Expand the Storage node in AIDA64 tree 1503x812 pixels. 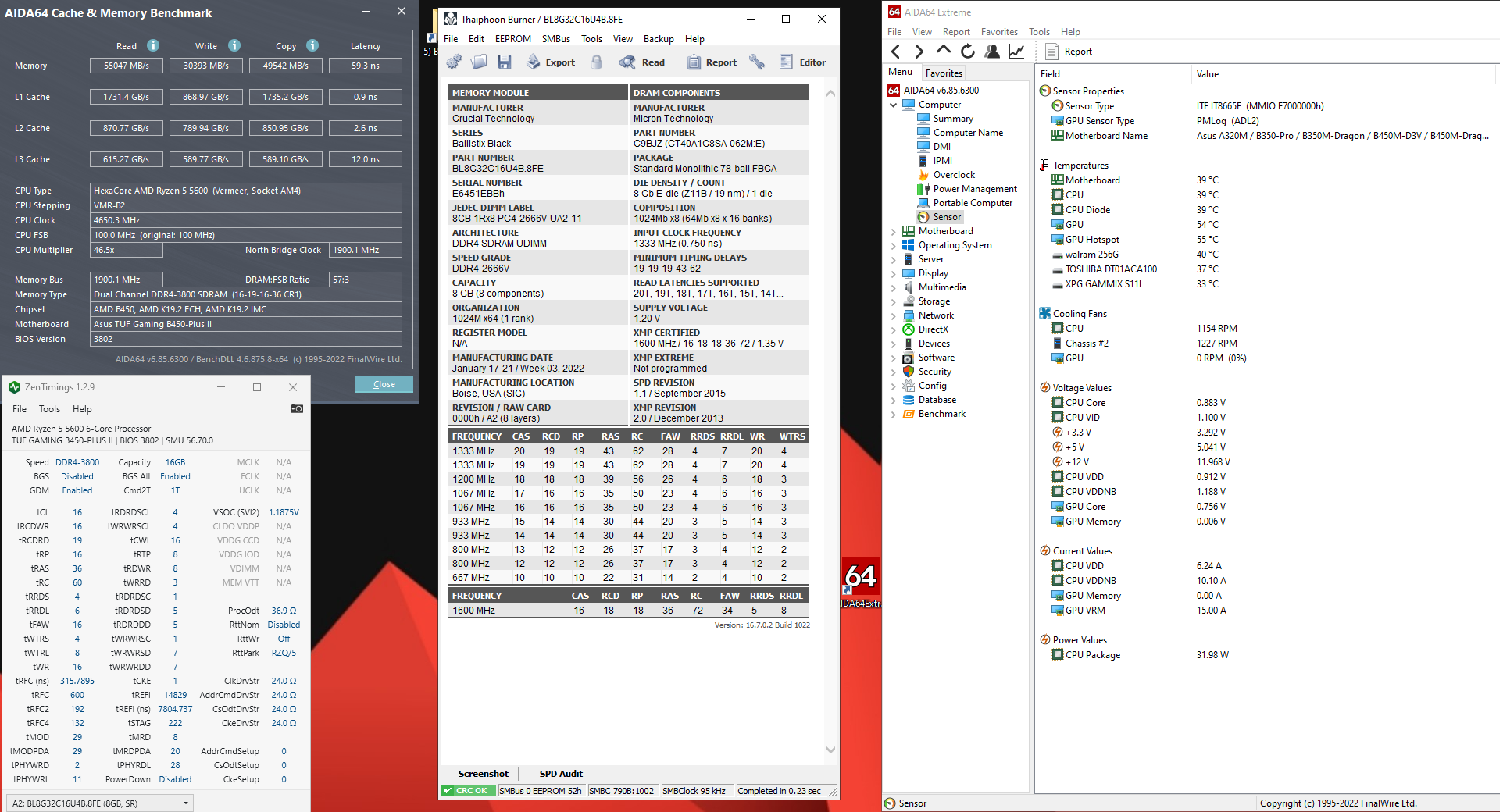(894, 301)
